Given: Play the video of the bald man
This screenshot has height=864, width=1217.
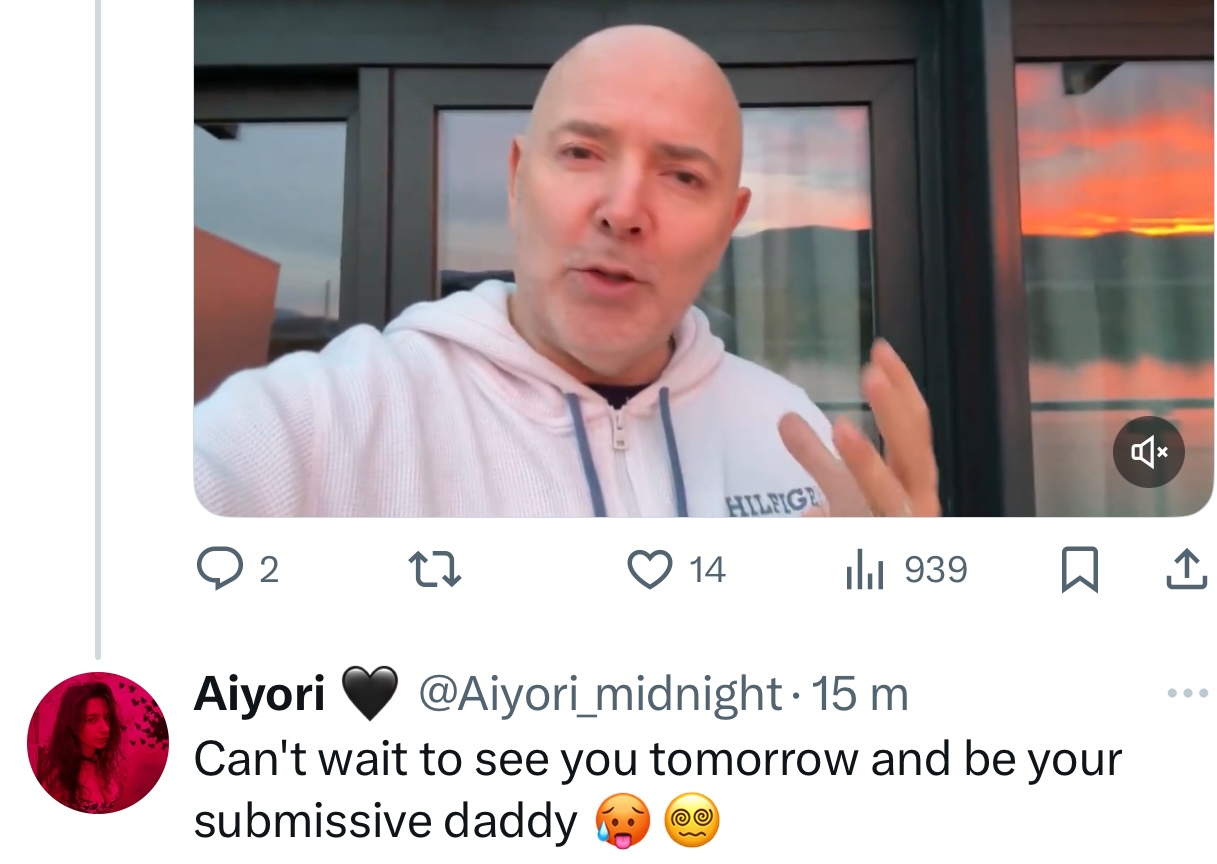Looking at the screenshot, I should coord(703,258).
